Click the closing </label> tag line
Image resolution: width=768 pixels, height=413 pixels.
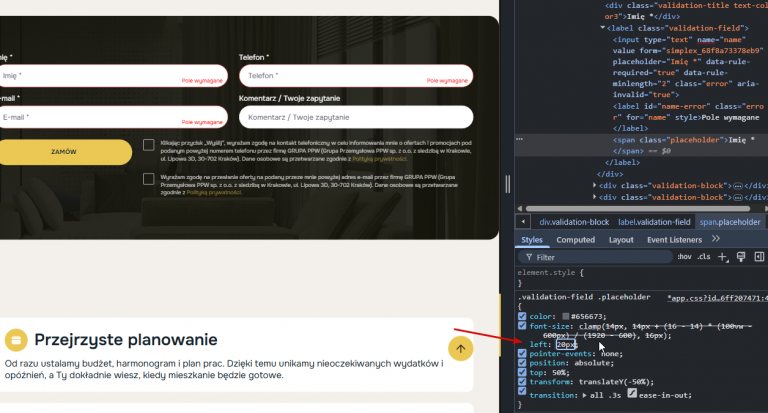(x=623, y=162)
